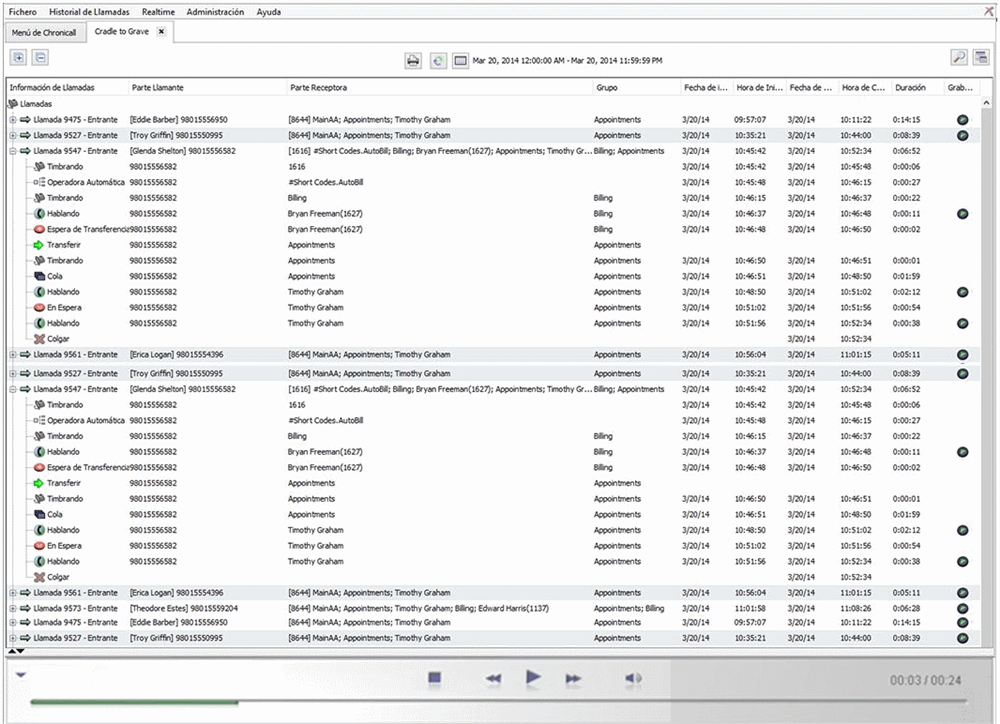Viewport: 1000px width, 724px height.
Task: Sort by the Parte Receptora column header
Action: (439, 87)
